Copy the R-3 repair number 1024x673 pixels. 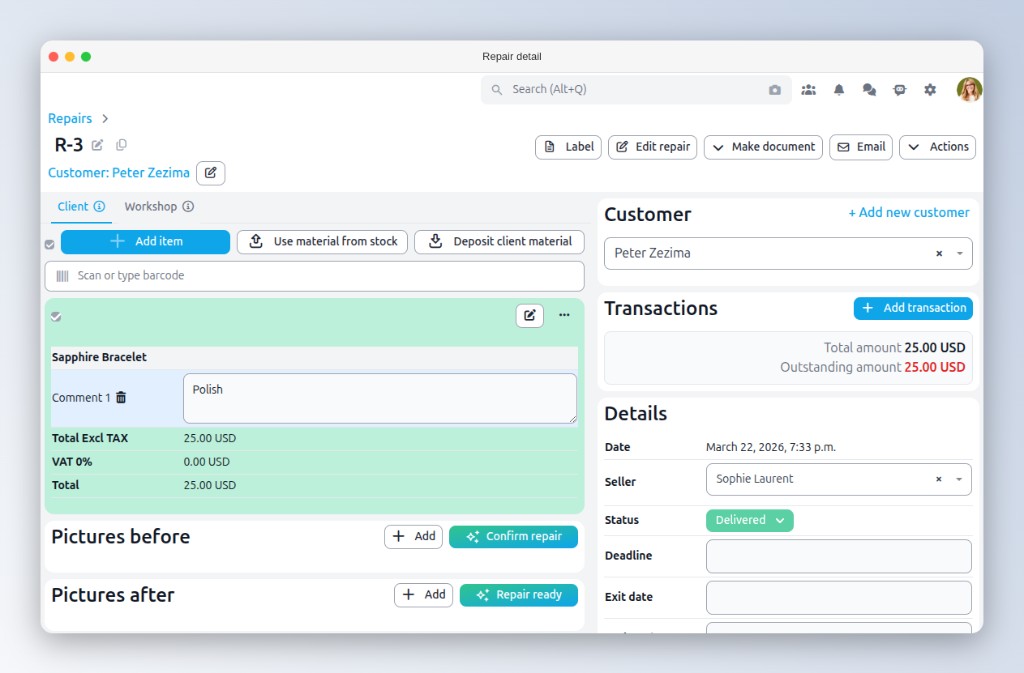(x=122, y=145)
